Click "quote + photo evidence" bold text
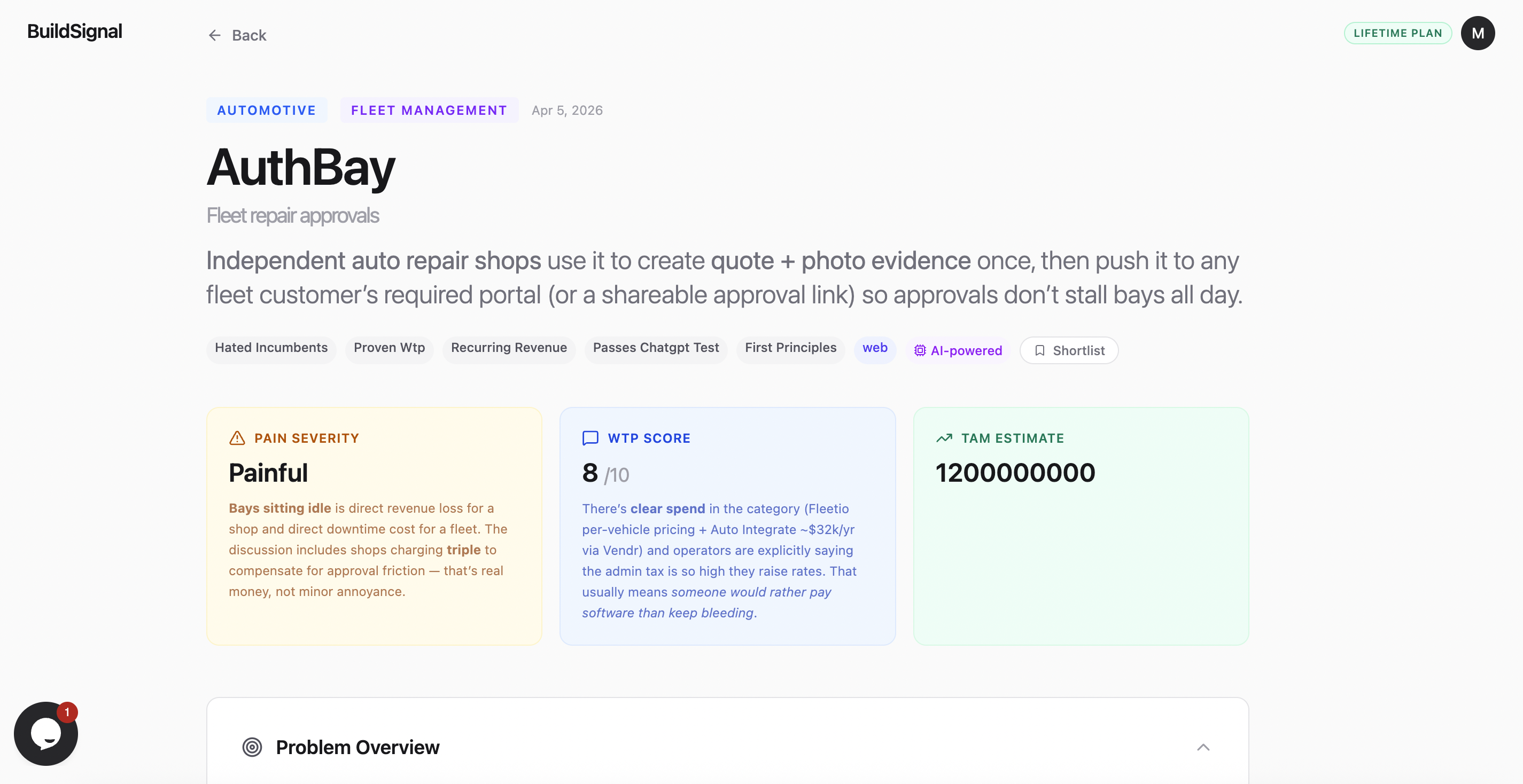The width and height of the screenshot is (1523, 784). (840, 261)
